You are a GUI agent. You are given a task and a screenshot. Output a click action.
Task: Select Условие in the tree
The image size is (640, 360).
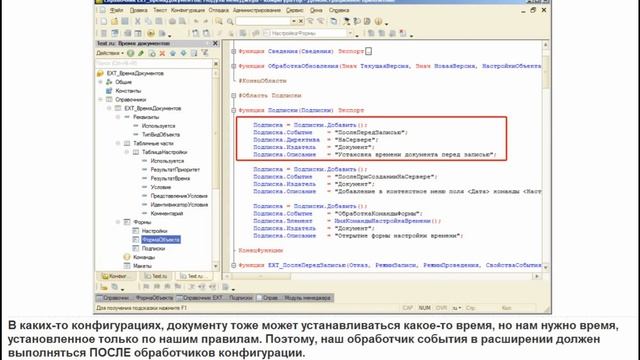click(161, 187)
